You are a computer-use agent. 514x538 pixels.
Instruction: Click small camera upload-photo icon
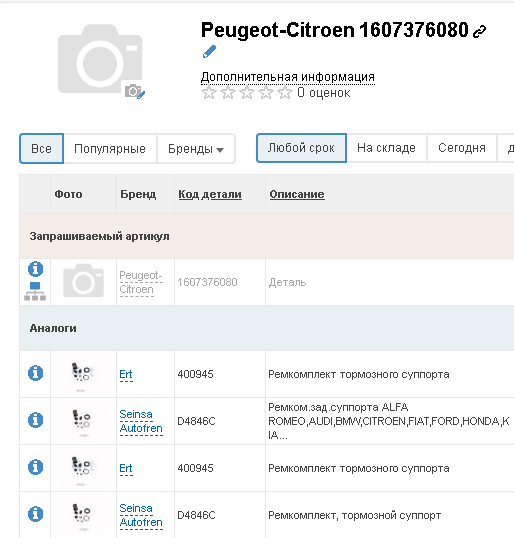(135, 91)
